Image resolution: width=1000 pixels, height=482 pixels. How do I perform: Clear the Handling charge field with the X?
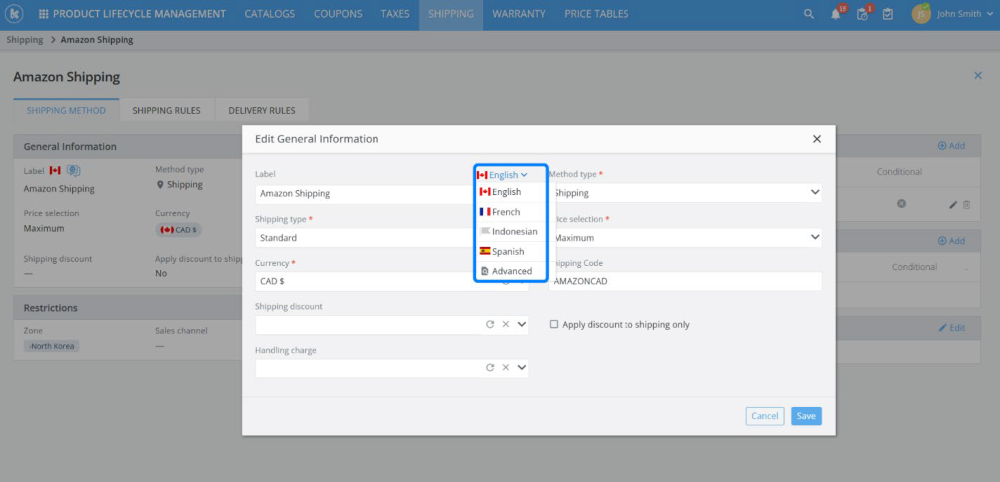tap(506, 367)
